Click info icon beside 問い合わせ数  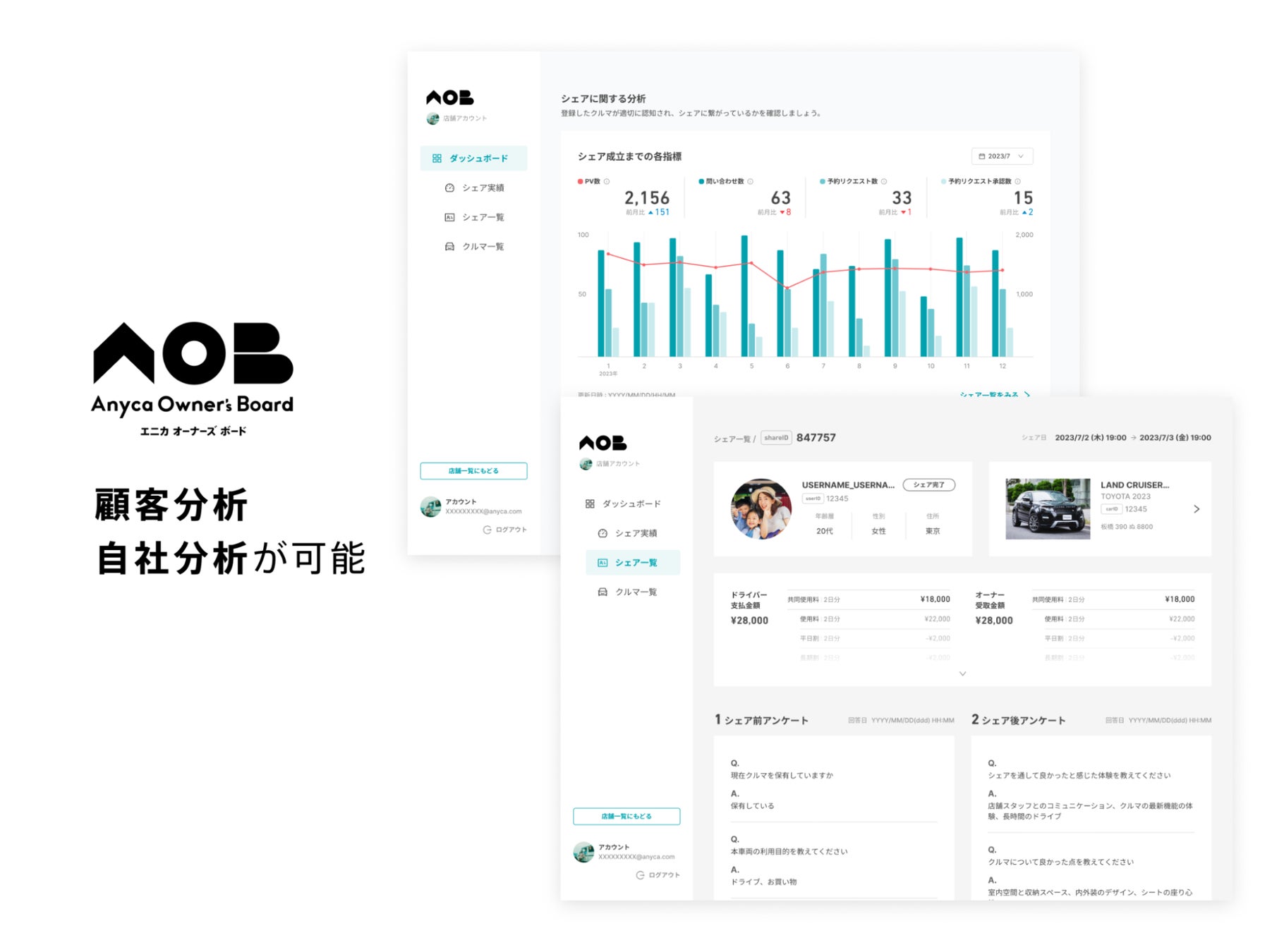[x=750, y=182]
